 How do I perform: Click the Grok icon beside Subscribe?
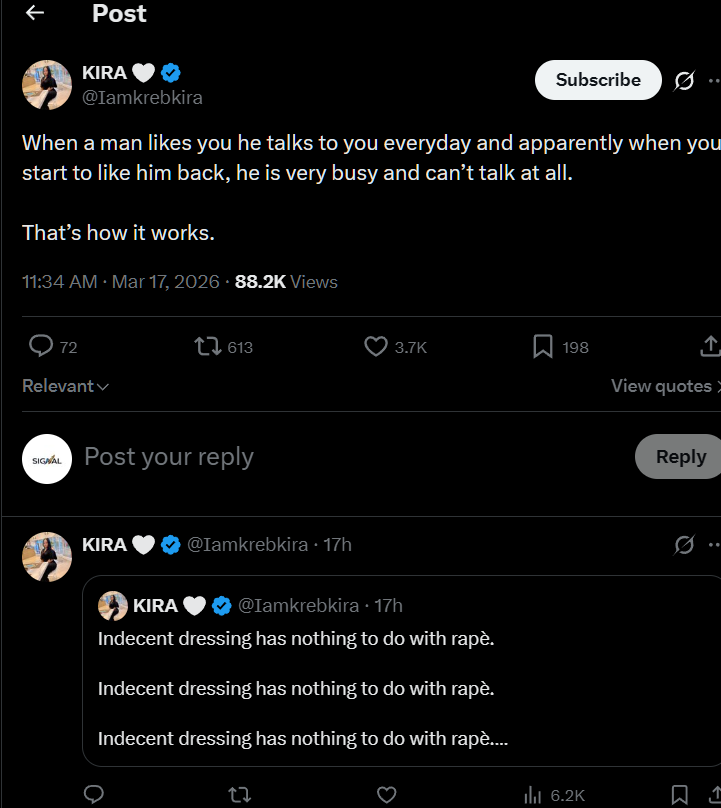[x=684, y=80]
